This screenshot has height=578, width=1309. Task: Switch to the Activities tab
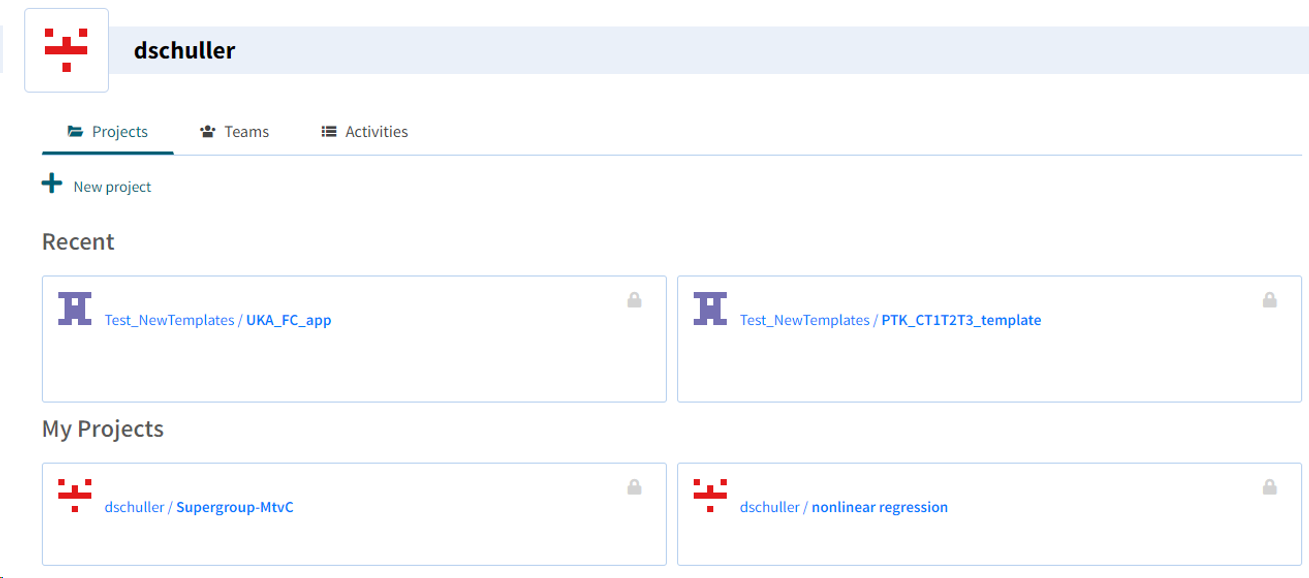(x=365, y=132)
